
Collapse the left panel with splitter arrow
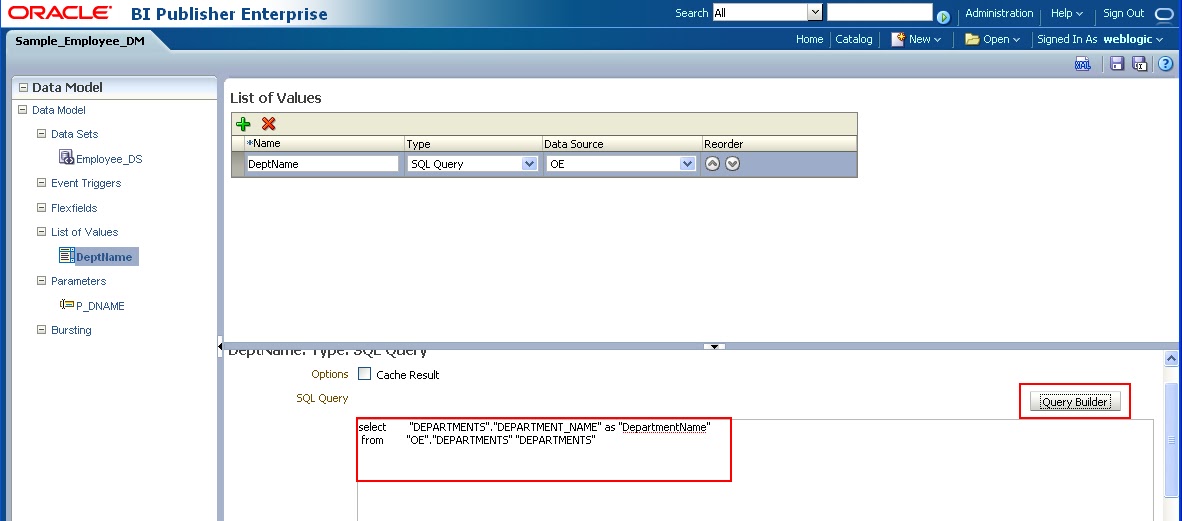click(220, 348)
